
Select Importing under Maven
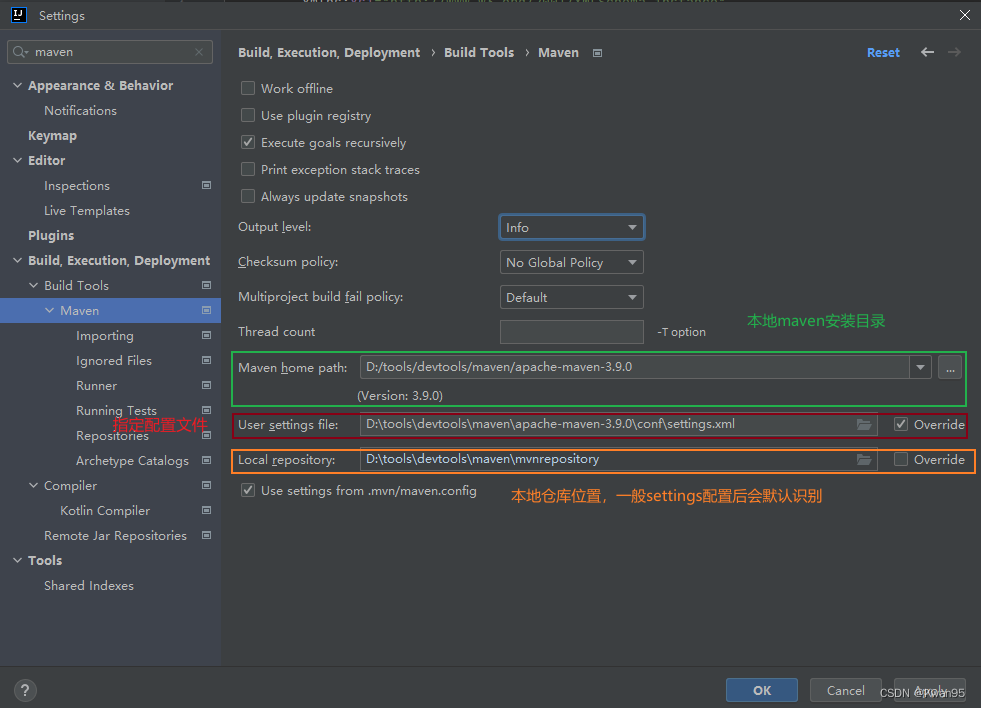pos(104,336)
